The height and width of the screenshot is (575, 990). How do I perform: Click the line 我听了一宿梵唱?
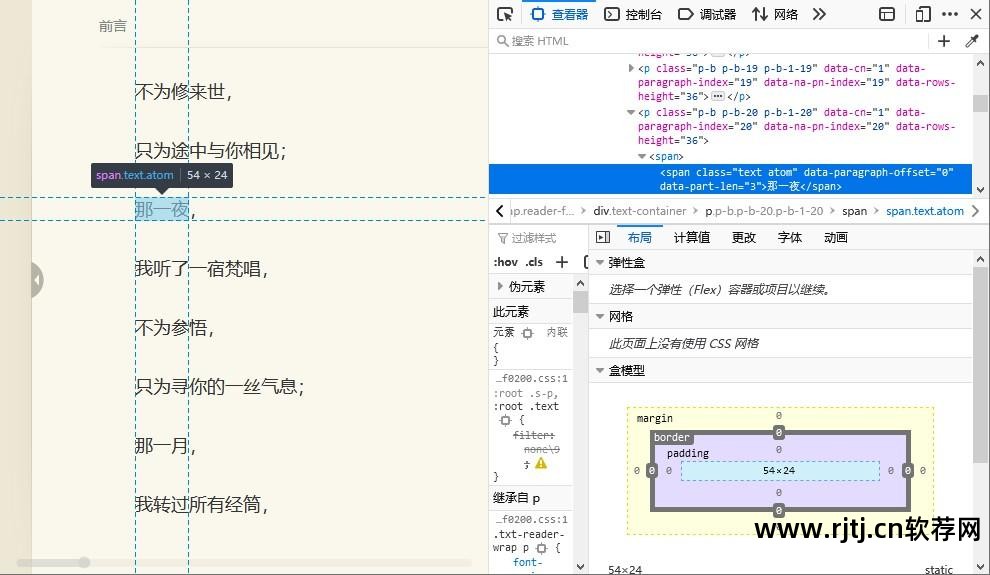coord(201,269)
